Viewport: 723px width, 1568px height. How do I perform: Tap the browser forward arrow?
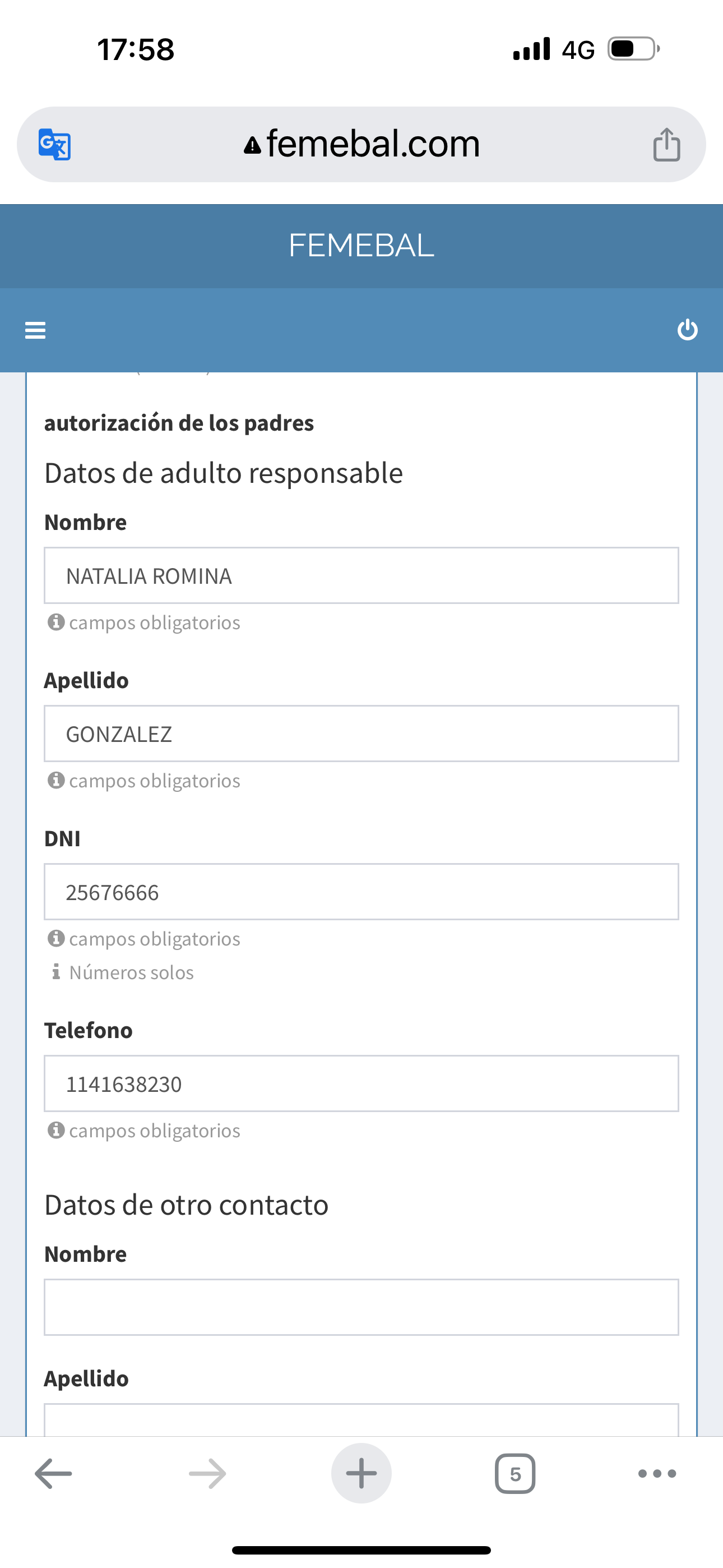coord(207,1473)
